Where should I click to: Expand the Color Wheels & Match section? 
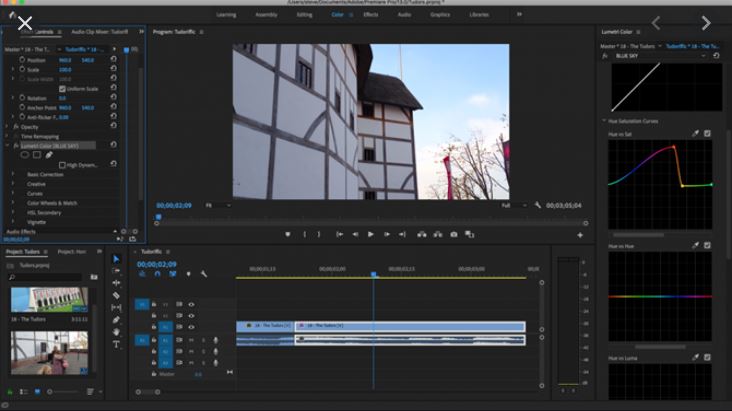[13, 203]
